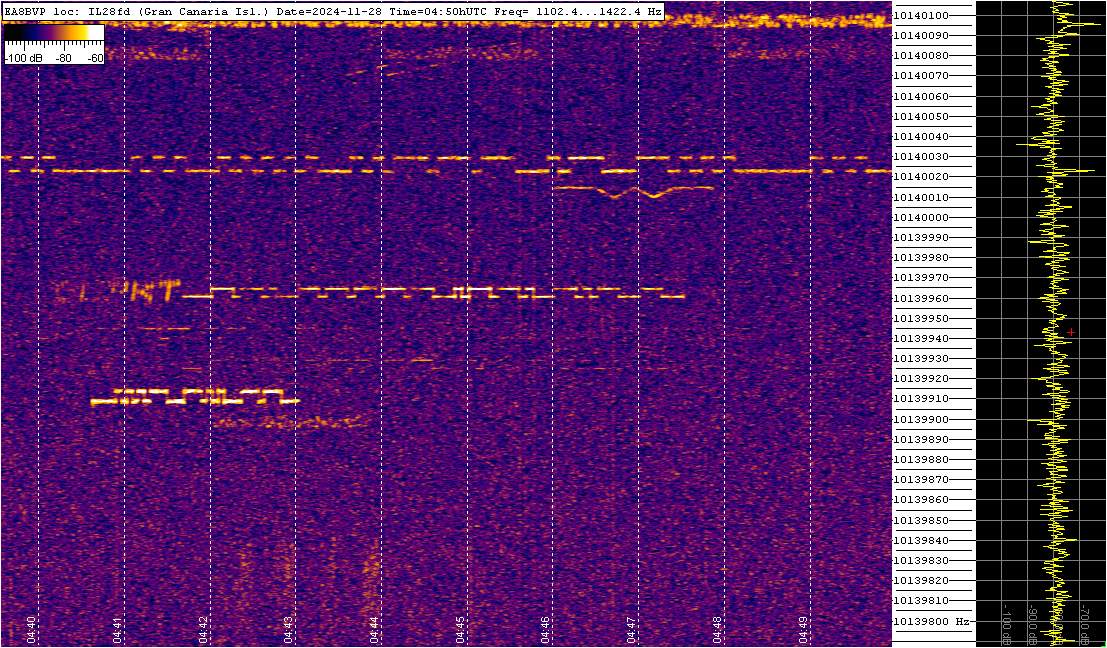Click the W-shaped wavy trace near 10140015
This screenshot has height=648, width=1107.
(x=634, y=191)
